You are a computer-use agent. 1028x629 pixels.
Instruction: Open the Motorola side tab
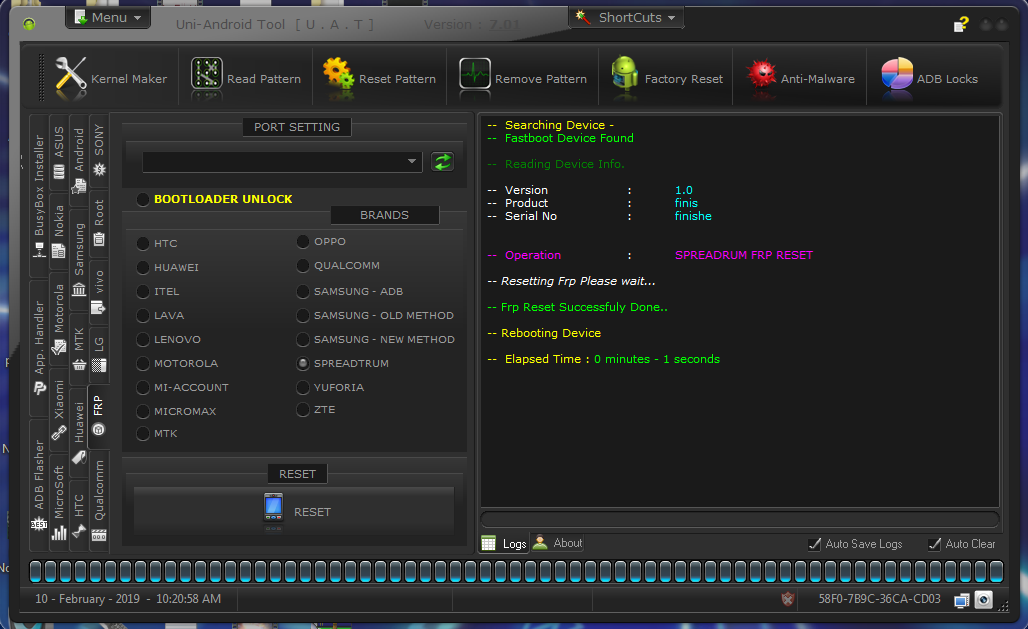click(59, 319)
